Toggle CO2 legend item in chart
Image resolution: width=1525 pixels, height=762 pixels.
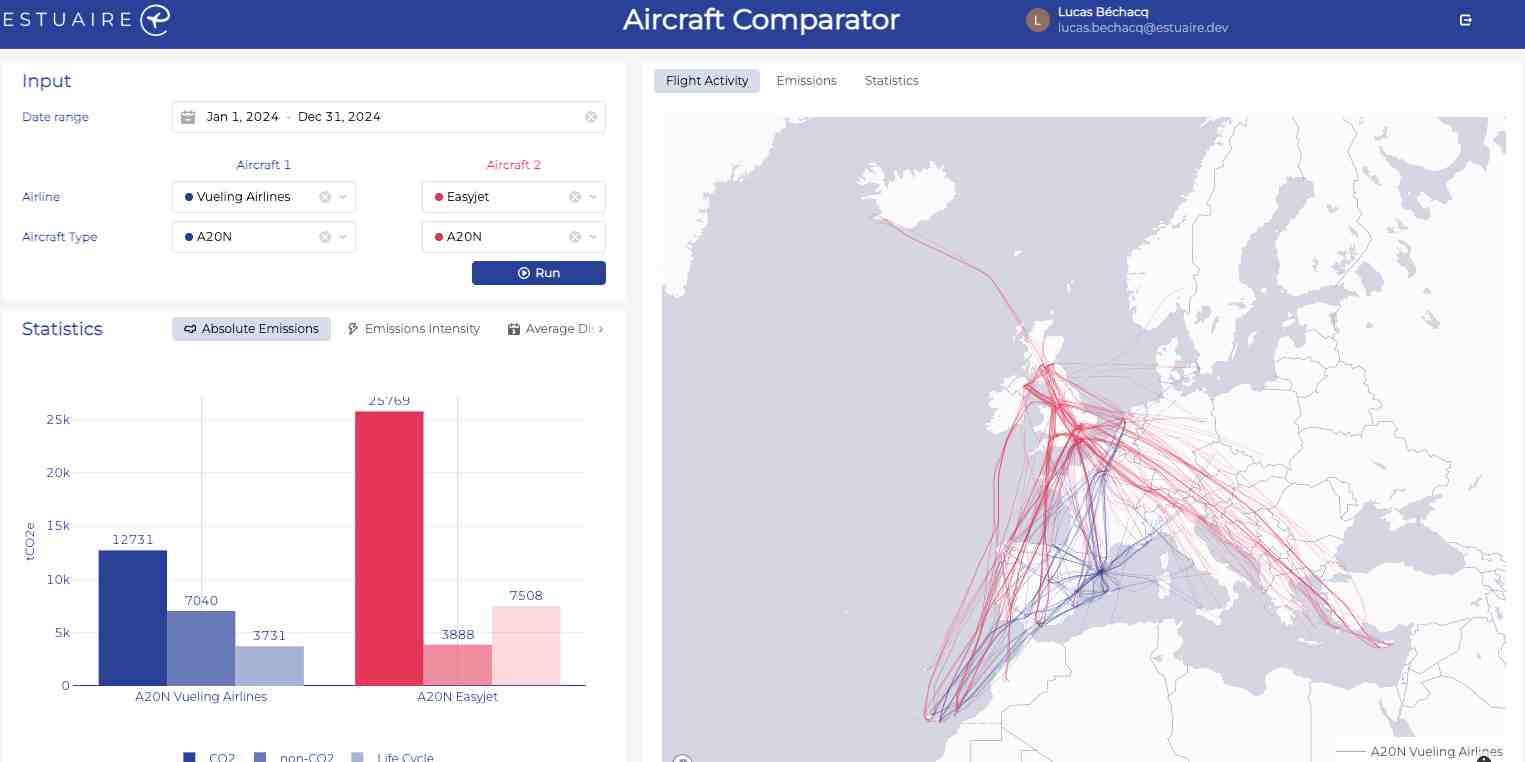point(210,757)
